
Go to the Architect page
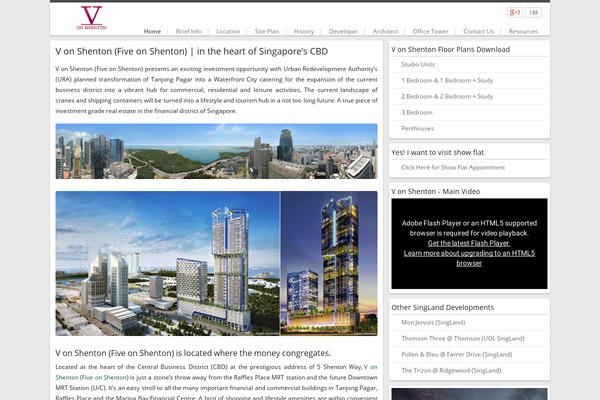[385, 31]
